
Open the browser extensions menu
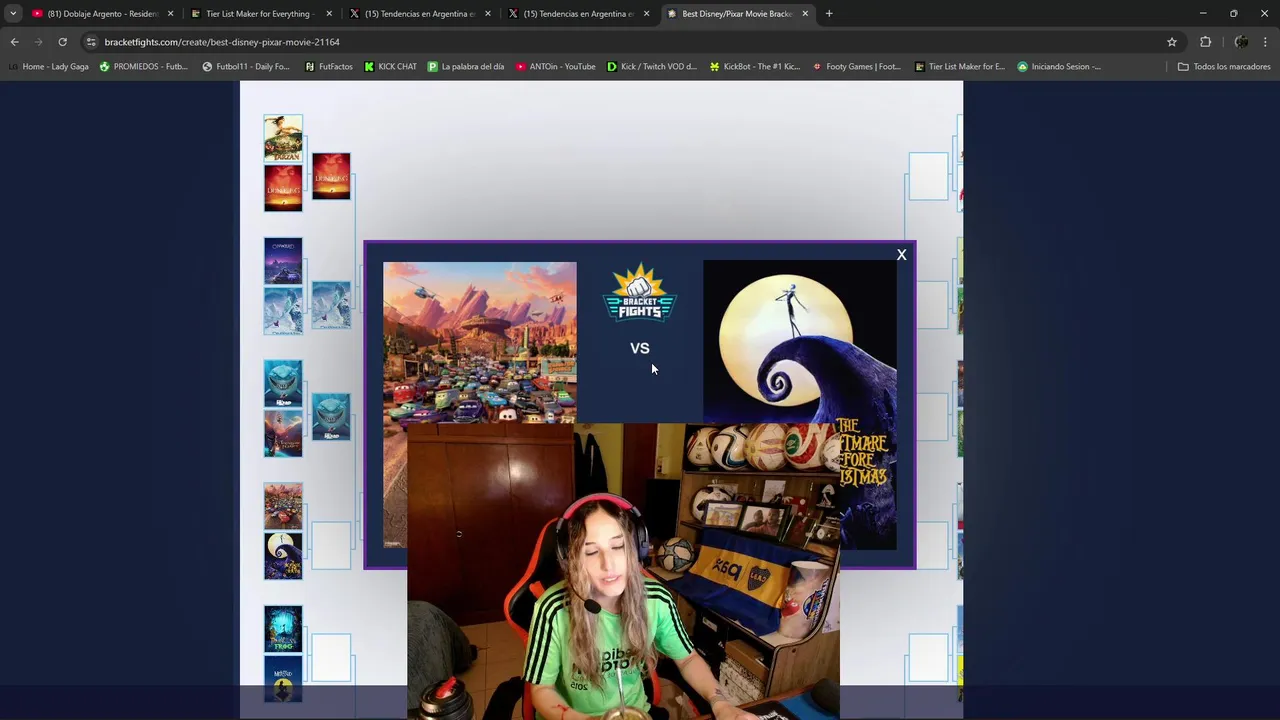pyautogui.click(x=1205, y=42)
